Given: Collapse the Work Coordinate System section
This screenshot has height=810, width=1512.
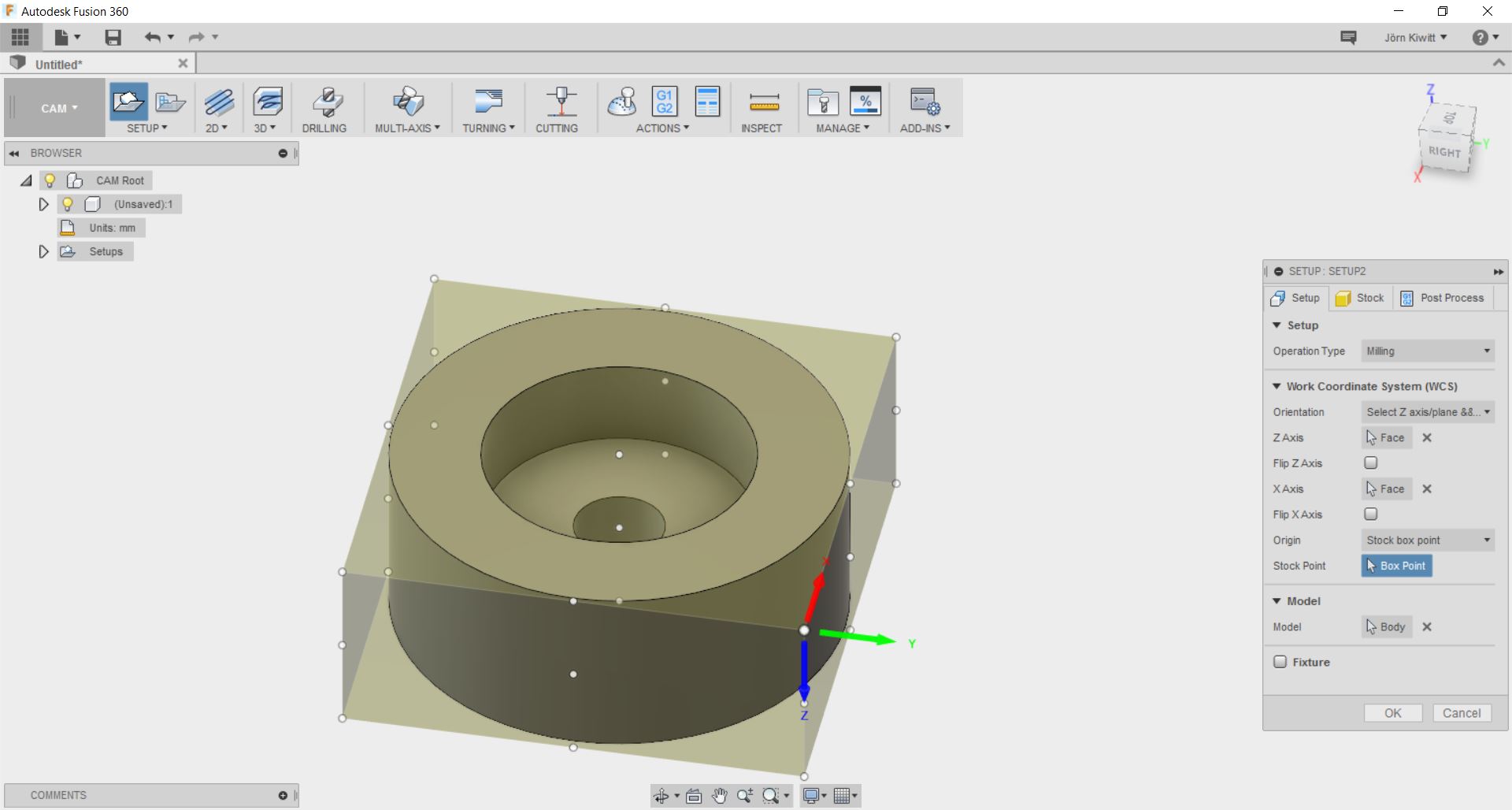Looking at the screenshot, I should coord(1277,386).
